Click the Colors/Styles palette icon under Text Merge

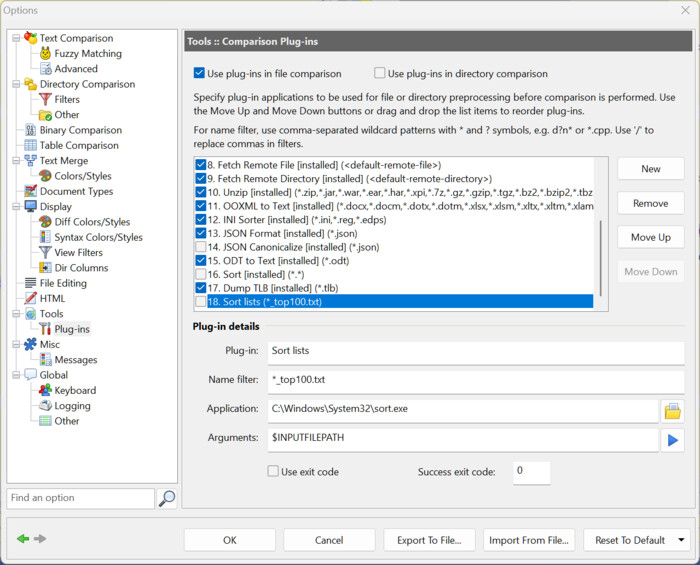point(45,176)
